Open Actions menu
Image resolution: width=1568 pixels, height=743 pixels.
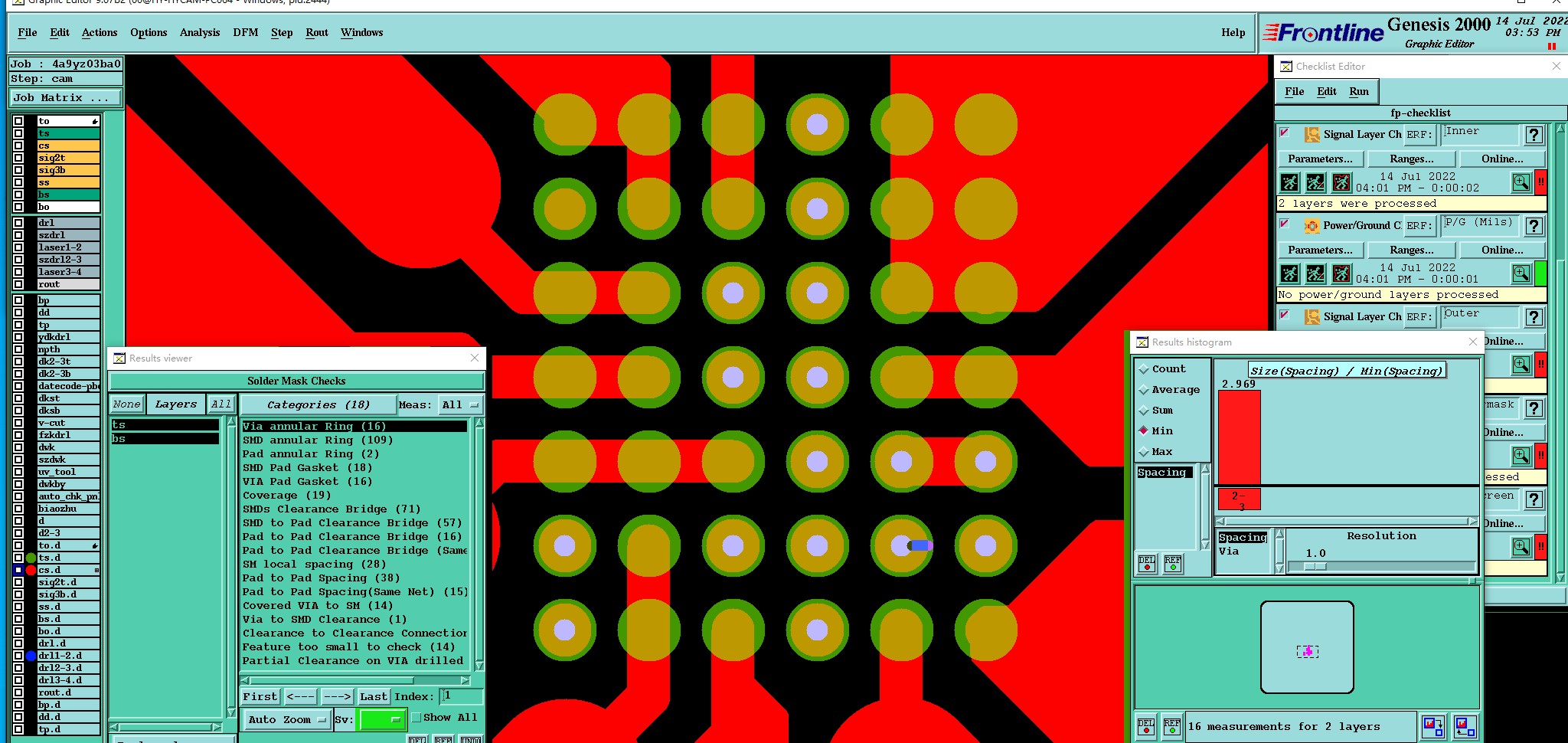point(100,32)
